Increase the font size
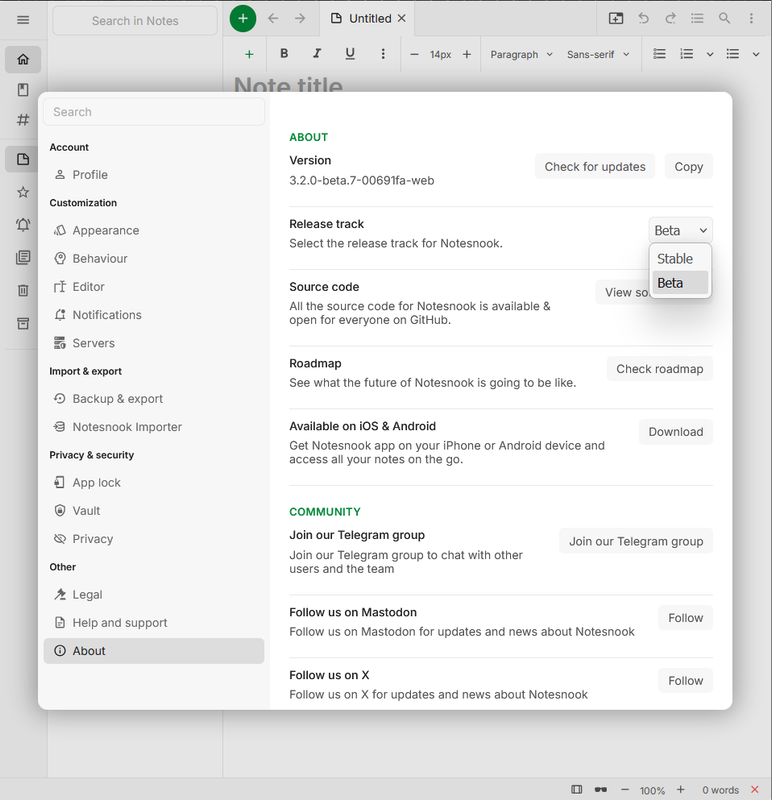The height and width of the screenshot is (800, 772). pos(467,54)
